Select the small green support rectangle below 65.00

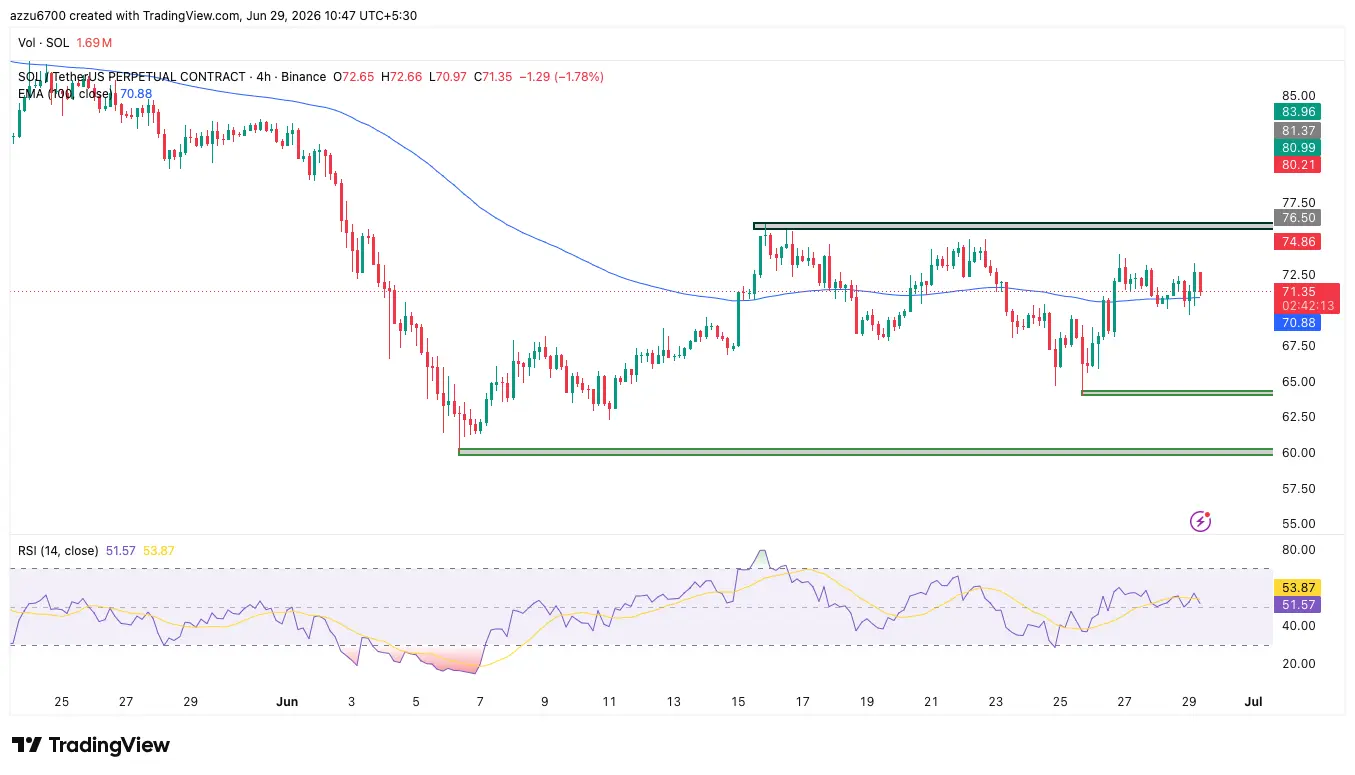click(1177, 393)
